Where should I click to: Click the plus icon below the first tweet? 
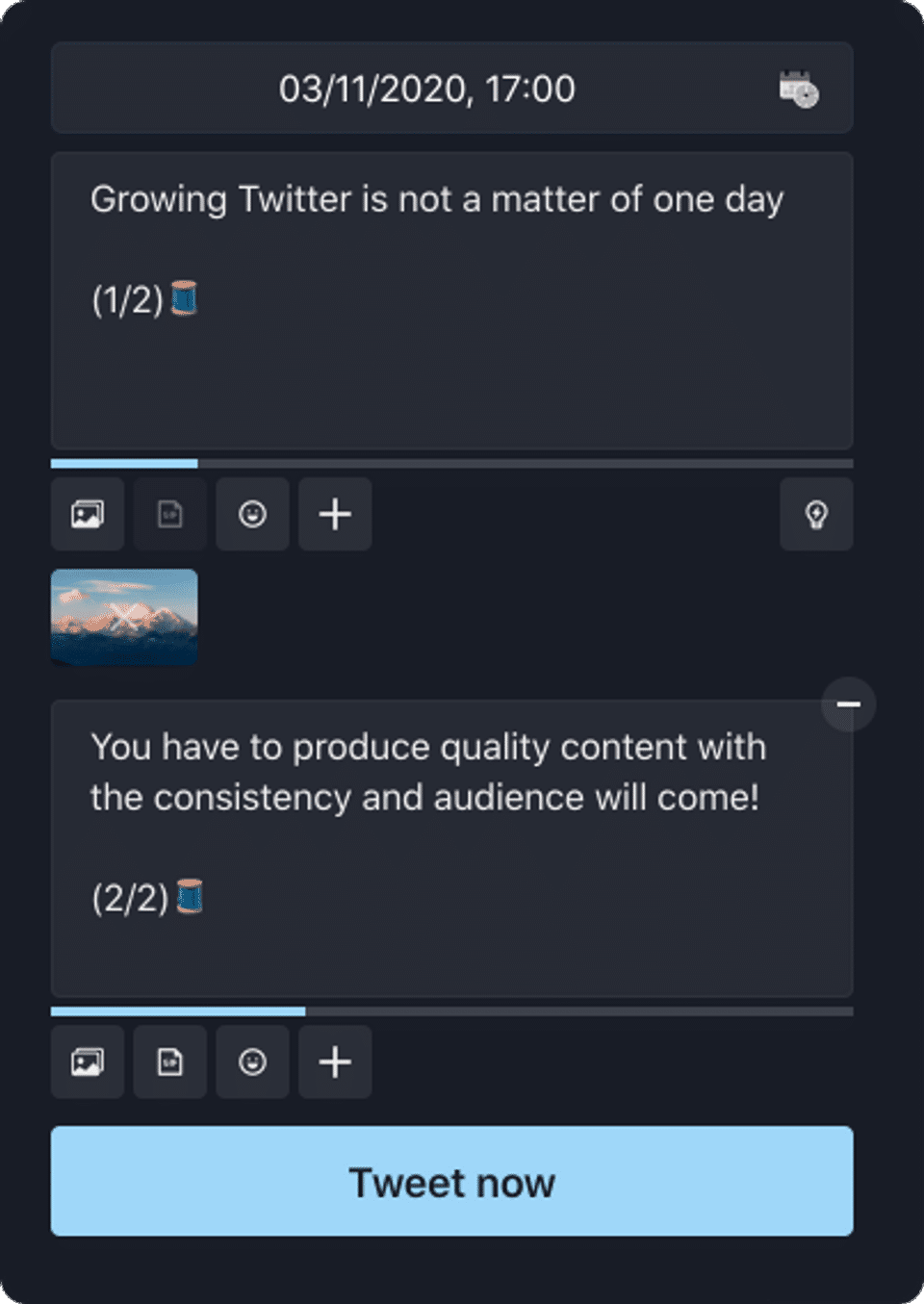tap(335, 514)
